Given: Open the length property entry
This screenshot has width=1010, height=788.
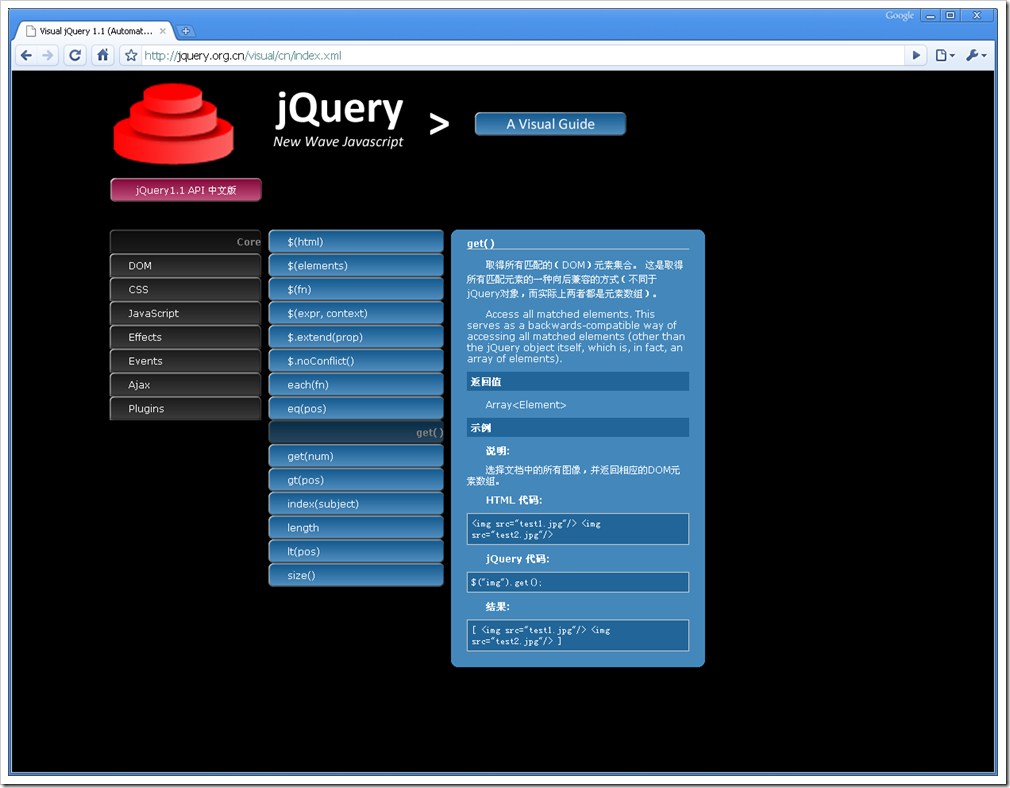Looking at the screenshot, I should point(356,528).
